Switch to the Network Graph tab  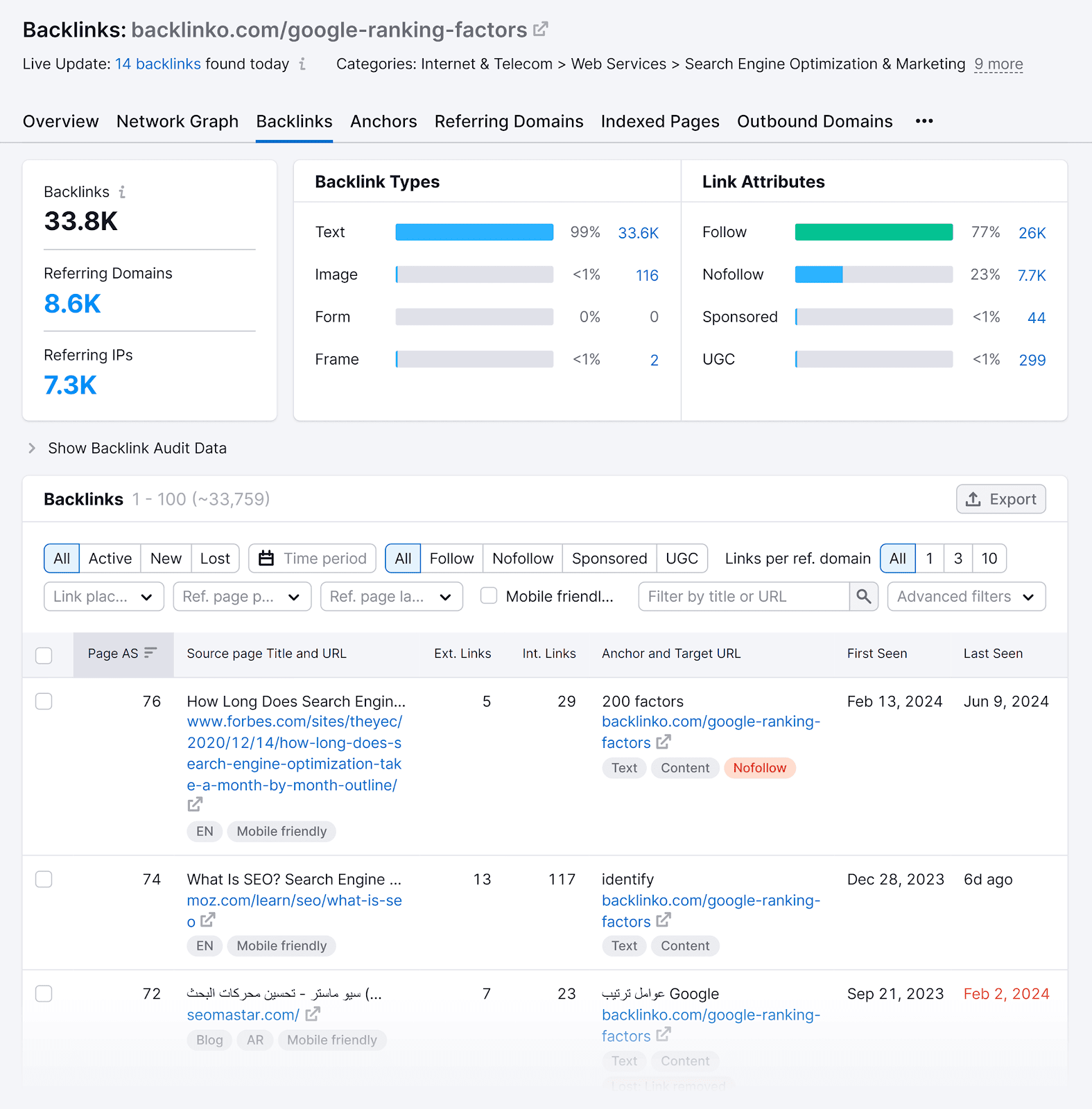pyautogui.click(x=177, y=121)
